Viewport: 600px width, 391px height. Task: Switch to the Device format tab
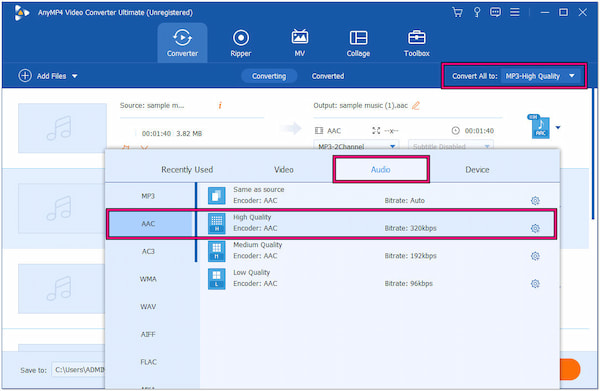477,169
